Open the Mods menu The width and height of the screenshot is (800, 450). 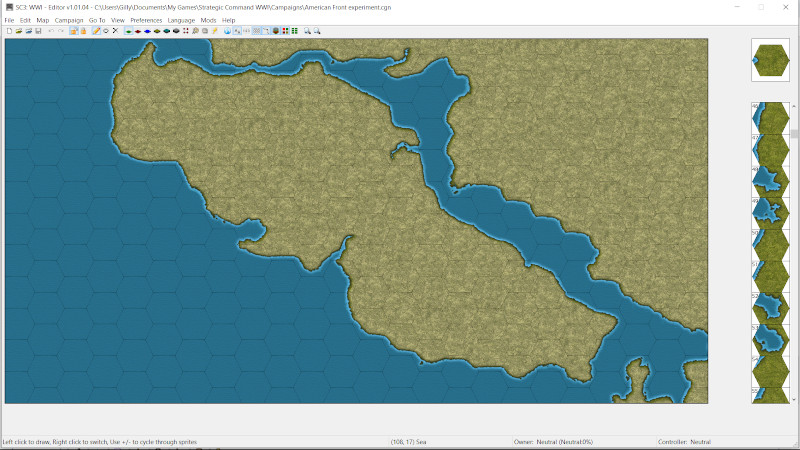[208, 20]
